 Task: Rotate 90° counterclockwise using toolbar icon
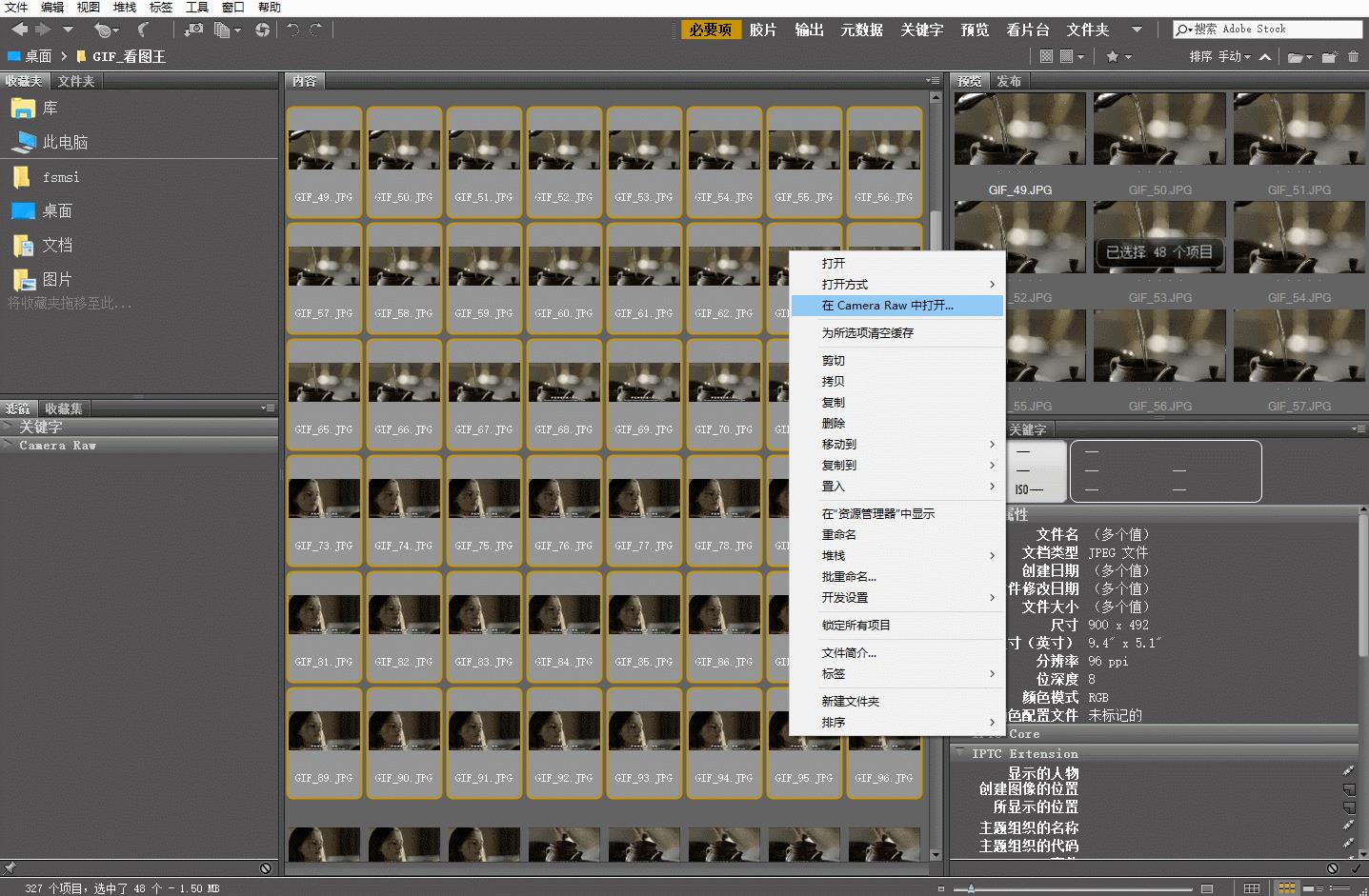tap(292, 30)
